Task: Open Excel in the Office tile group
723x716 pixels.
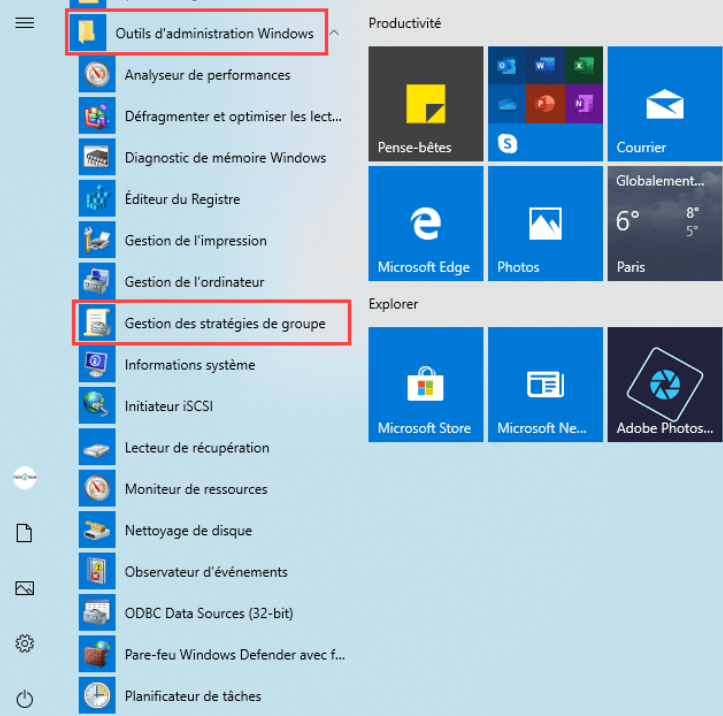Action: [x=584, y=65]
